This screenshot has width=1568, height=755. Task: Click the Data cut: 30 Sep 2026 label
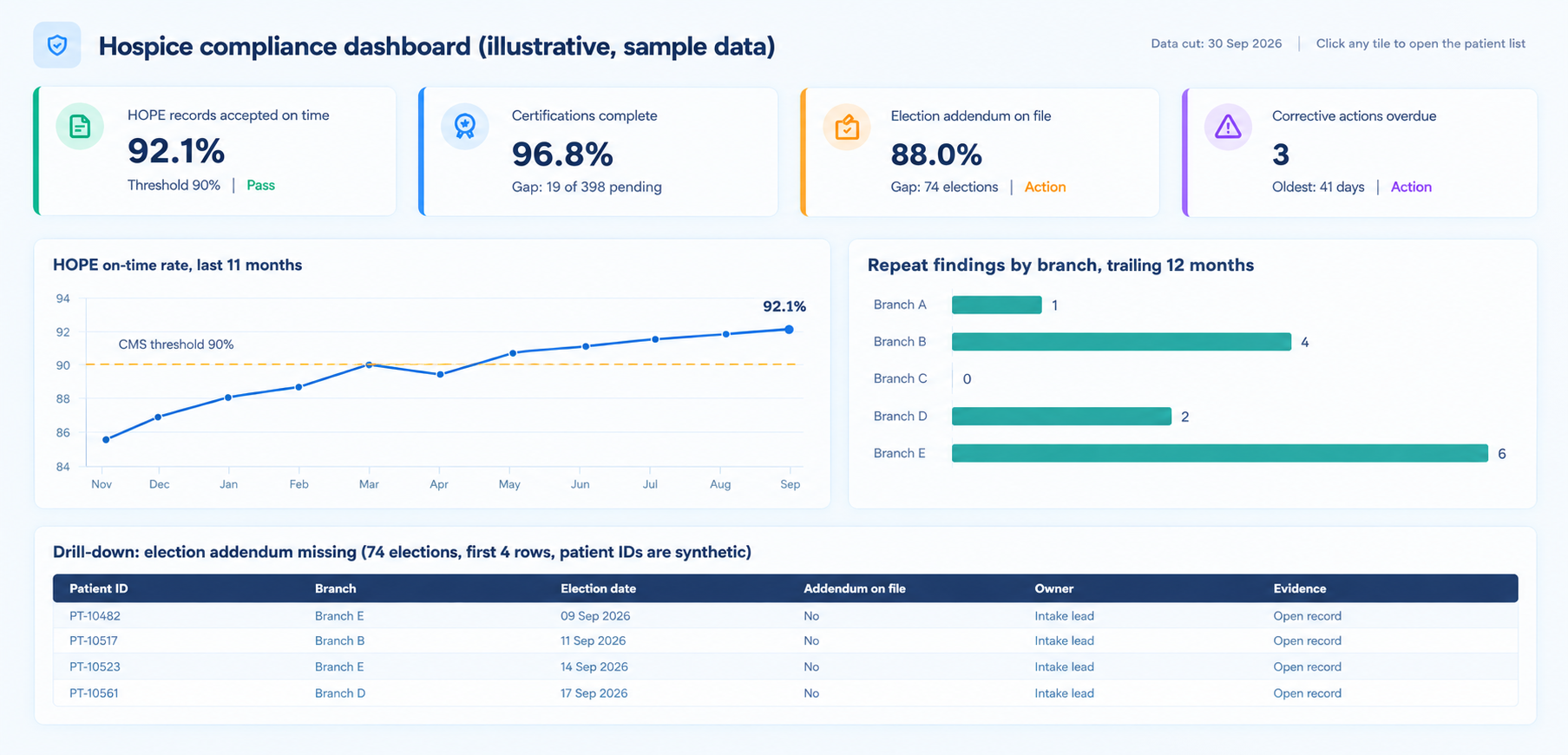1217,44
